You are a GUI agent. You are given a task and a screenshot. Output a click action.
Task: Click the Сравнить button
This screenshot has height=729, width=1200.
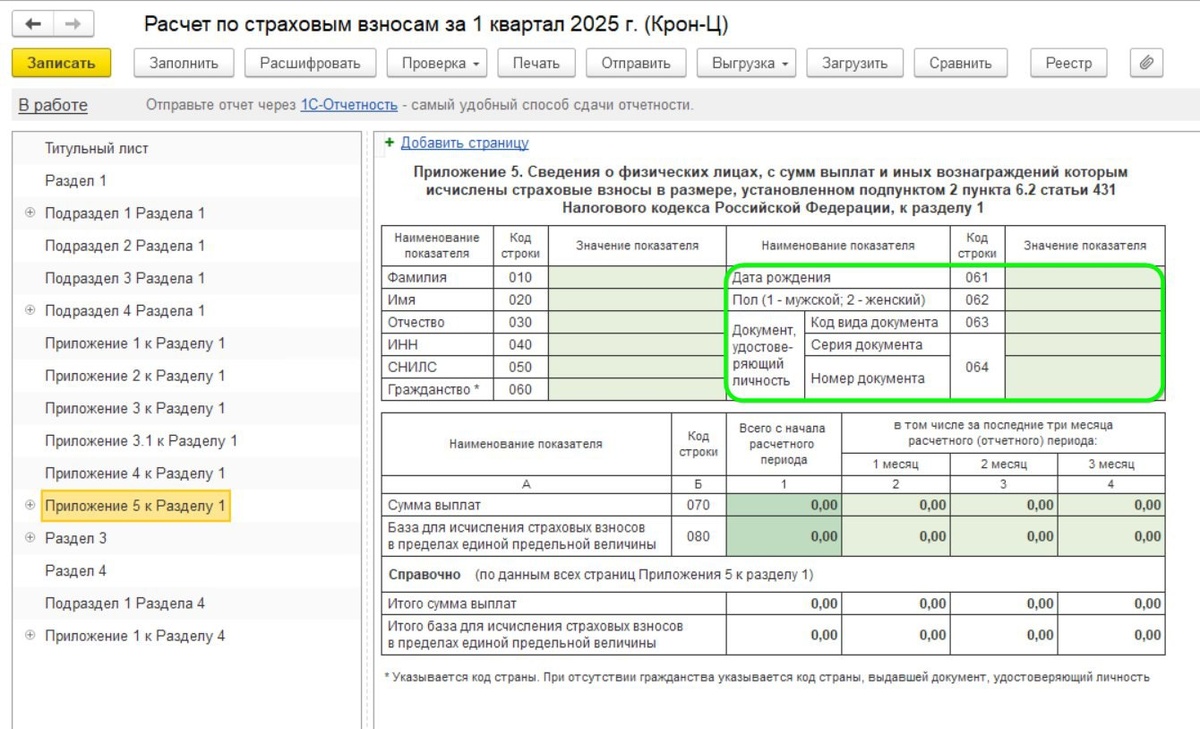(960, 63)
